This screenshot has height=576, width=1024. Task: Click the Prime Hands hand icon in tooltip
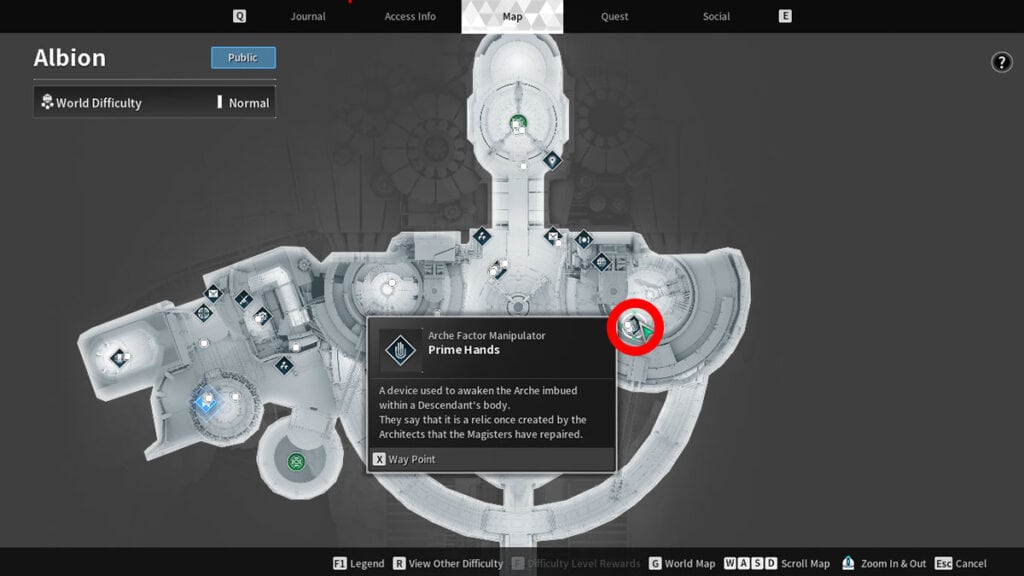pos(400,350)
